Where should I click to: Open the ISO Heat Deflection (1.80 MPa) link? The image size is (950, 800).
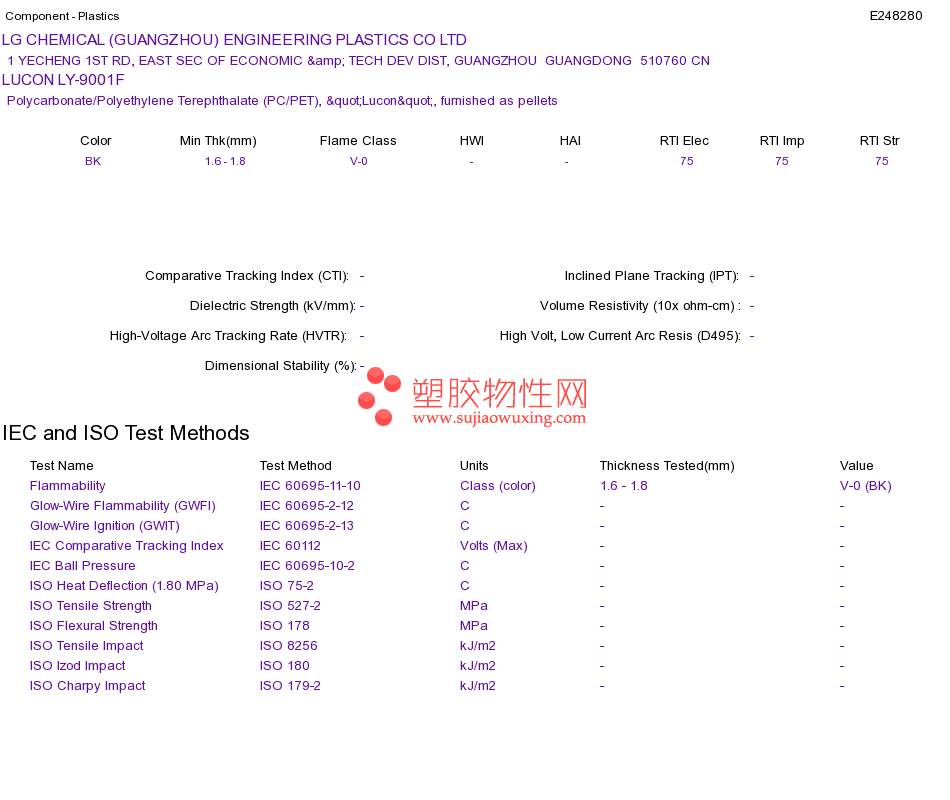tap(124, 585)
